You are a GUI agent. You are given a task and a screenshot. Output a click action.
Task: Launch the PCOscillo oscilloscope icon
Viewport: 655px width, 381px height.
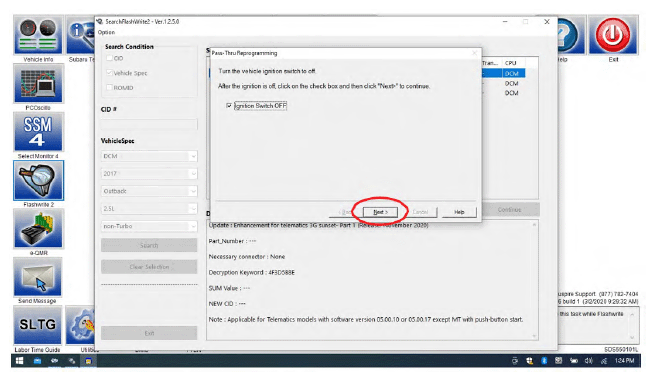[x=38, y=83]
